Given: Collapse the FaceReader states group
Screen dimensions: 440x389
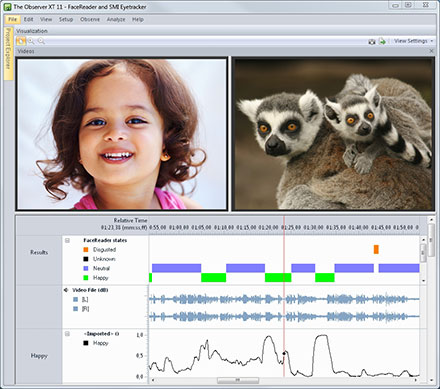Looking at the screenshot, I should tap(67, 240).
